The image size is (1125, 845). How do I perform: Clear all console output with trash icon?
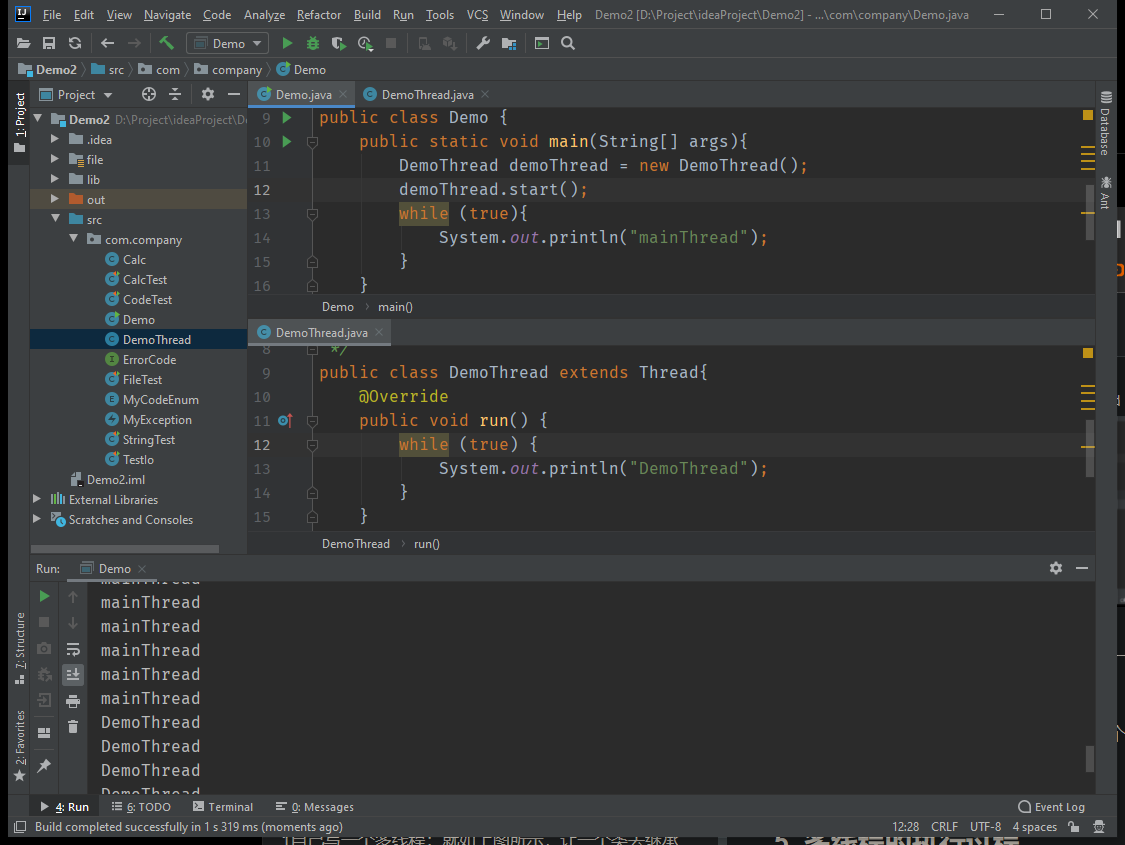click(73, 727)
